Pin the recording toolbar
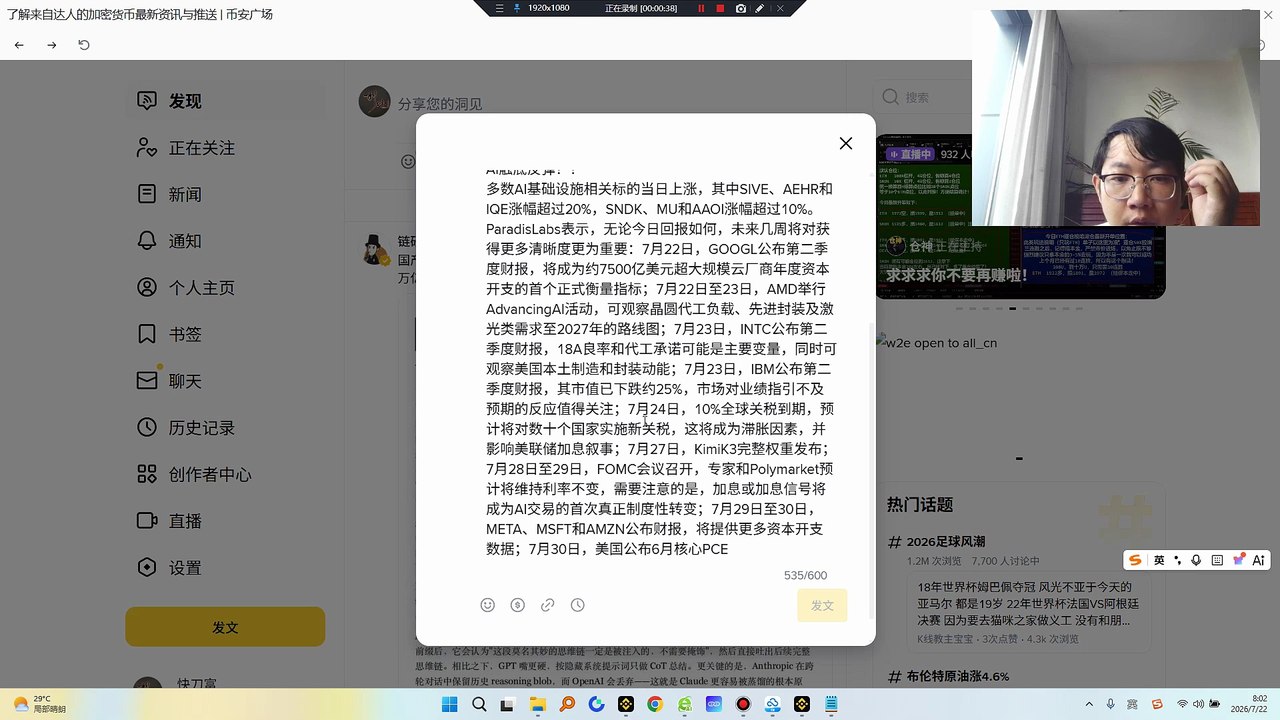Screen dimensions: 1280x720 tap(517, 8)
